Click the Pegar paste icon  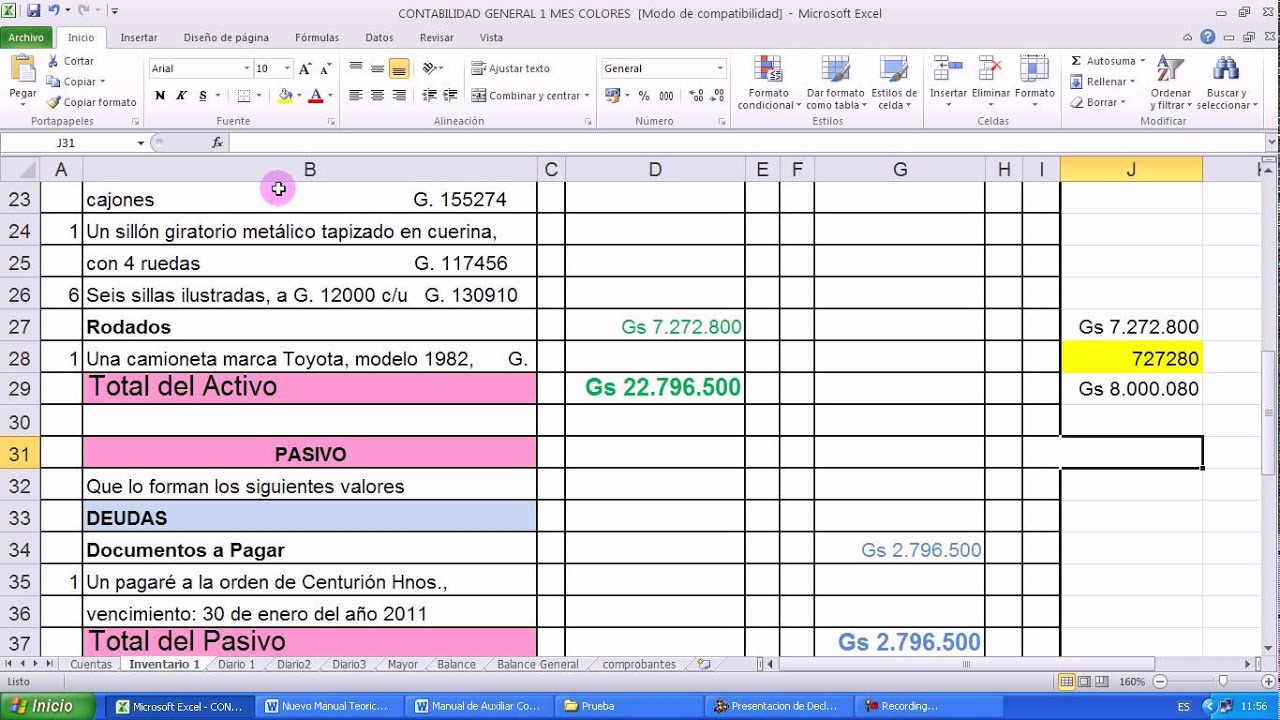22,70
